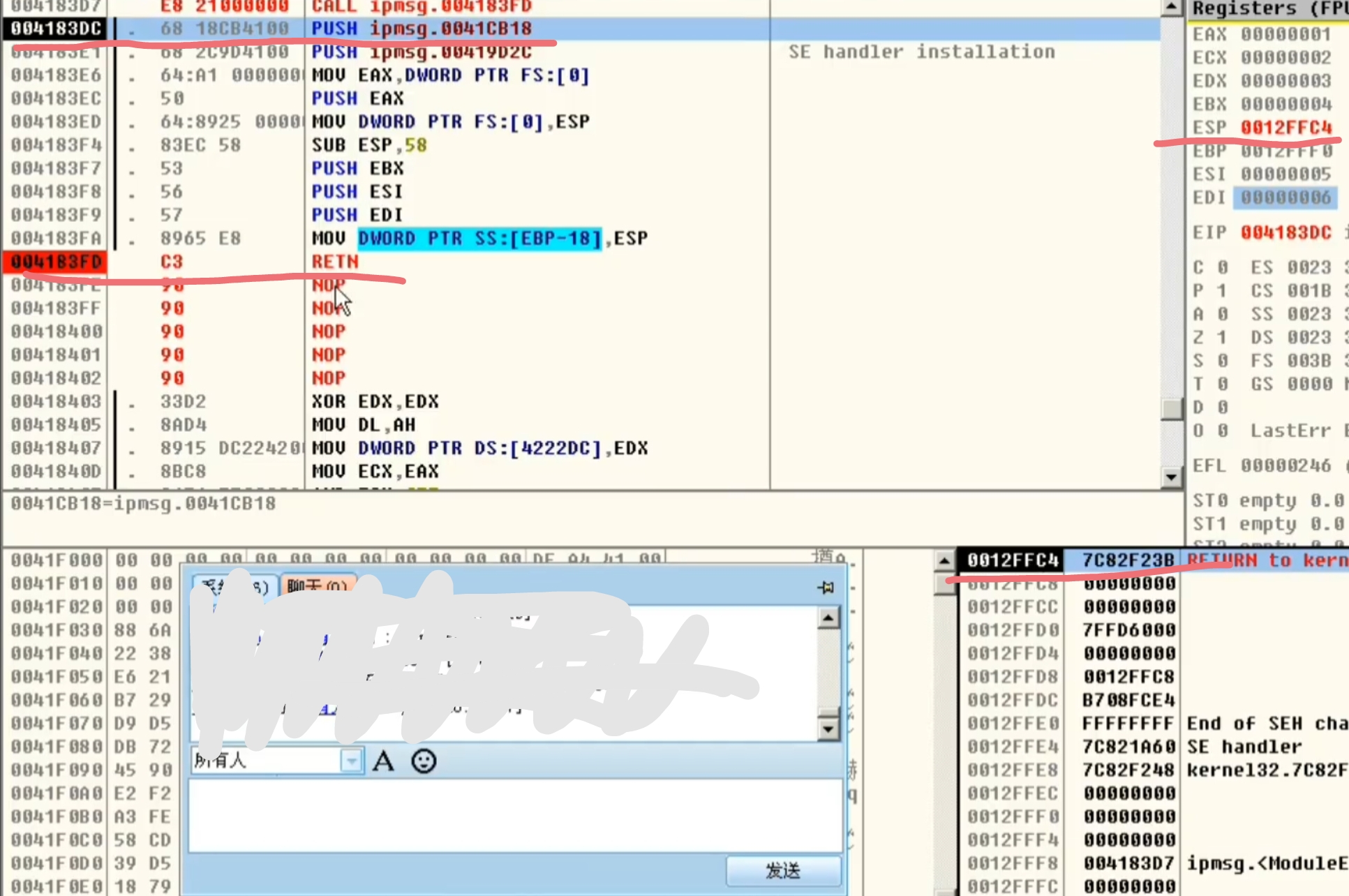1349x896 pixels.
Task: Click the Z flag value 1
Action: [1222, 338]
